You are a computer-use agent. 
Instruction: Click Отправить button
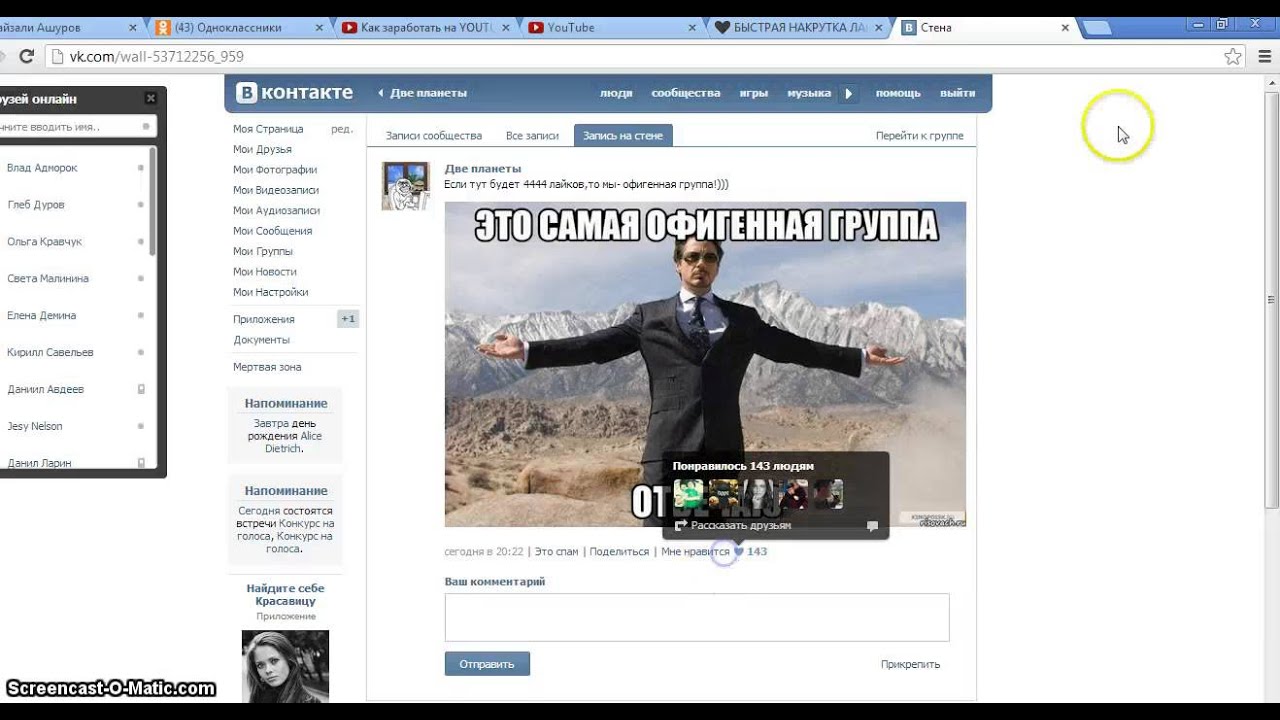pos(487,664)
